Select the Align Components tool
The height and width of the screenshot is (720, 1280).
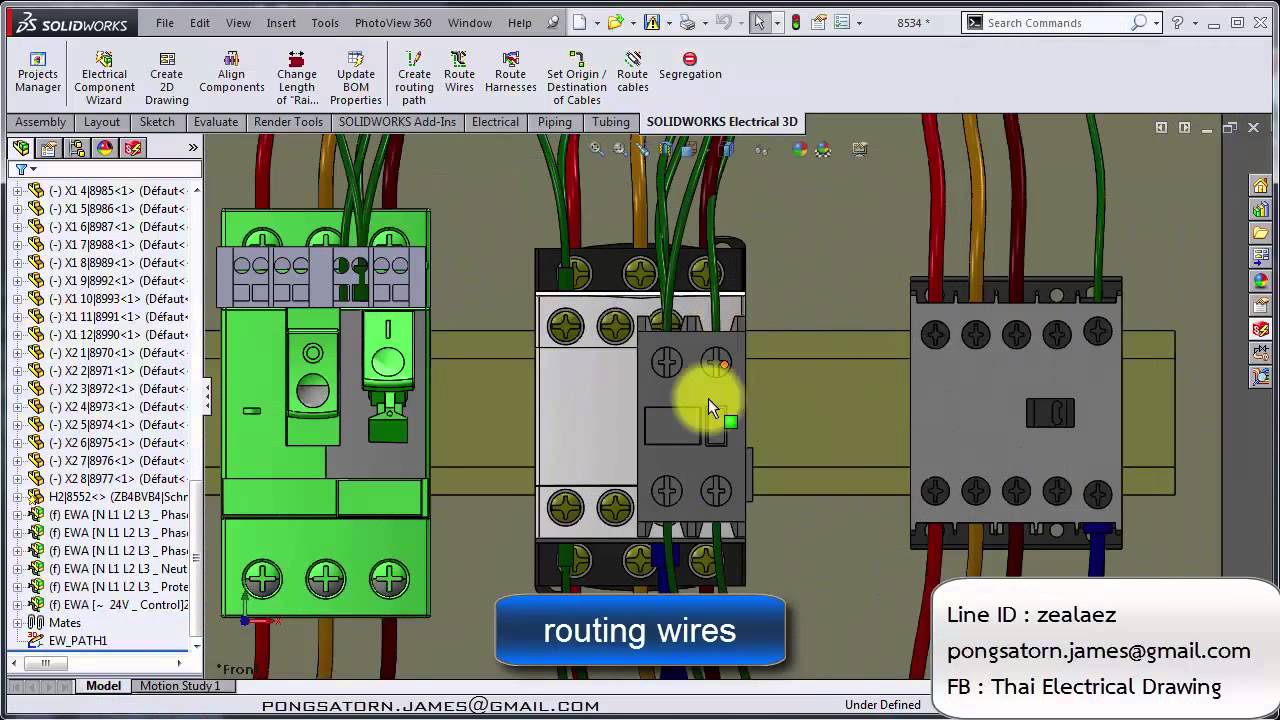click(x=231, y=73)
